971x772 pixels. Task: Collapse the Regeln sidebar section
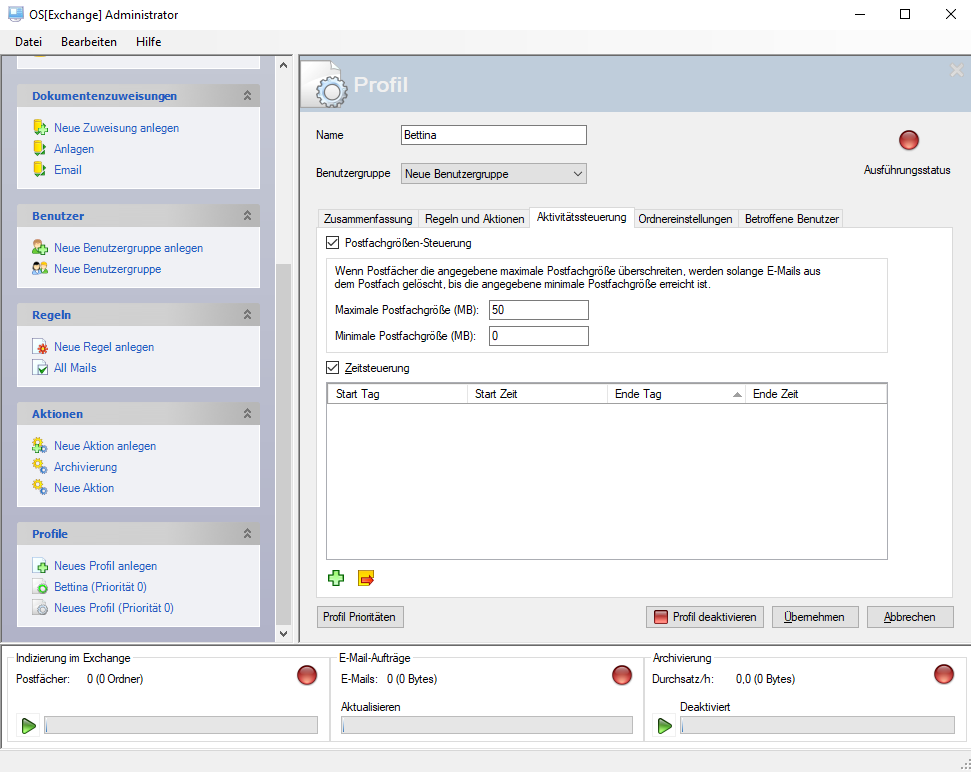tap(247, 315)
